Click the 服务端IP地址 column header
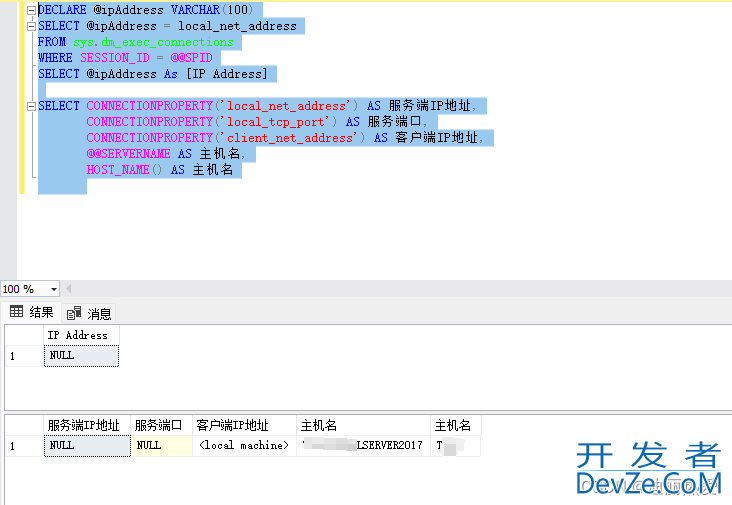 click(x=86, y=425)
